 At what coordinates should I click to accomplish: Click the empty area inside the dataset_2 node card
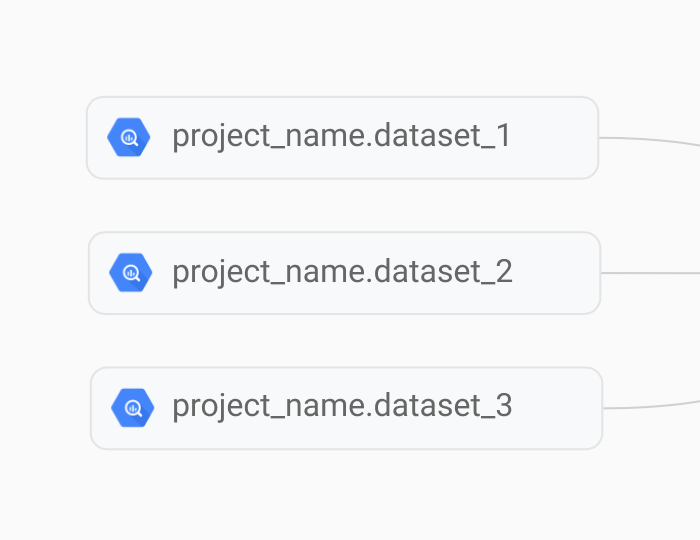point(556,273)
